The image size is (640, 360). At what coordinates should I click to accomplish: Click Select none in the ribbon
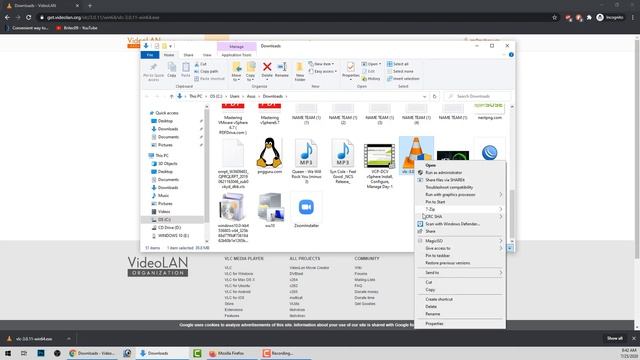tap(400, 71)
